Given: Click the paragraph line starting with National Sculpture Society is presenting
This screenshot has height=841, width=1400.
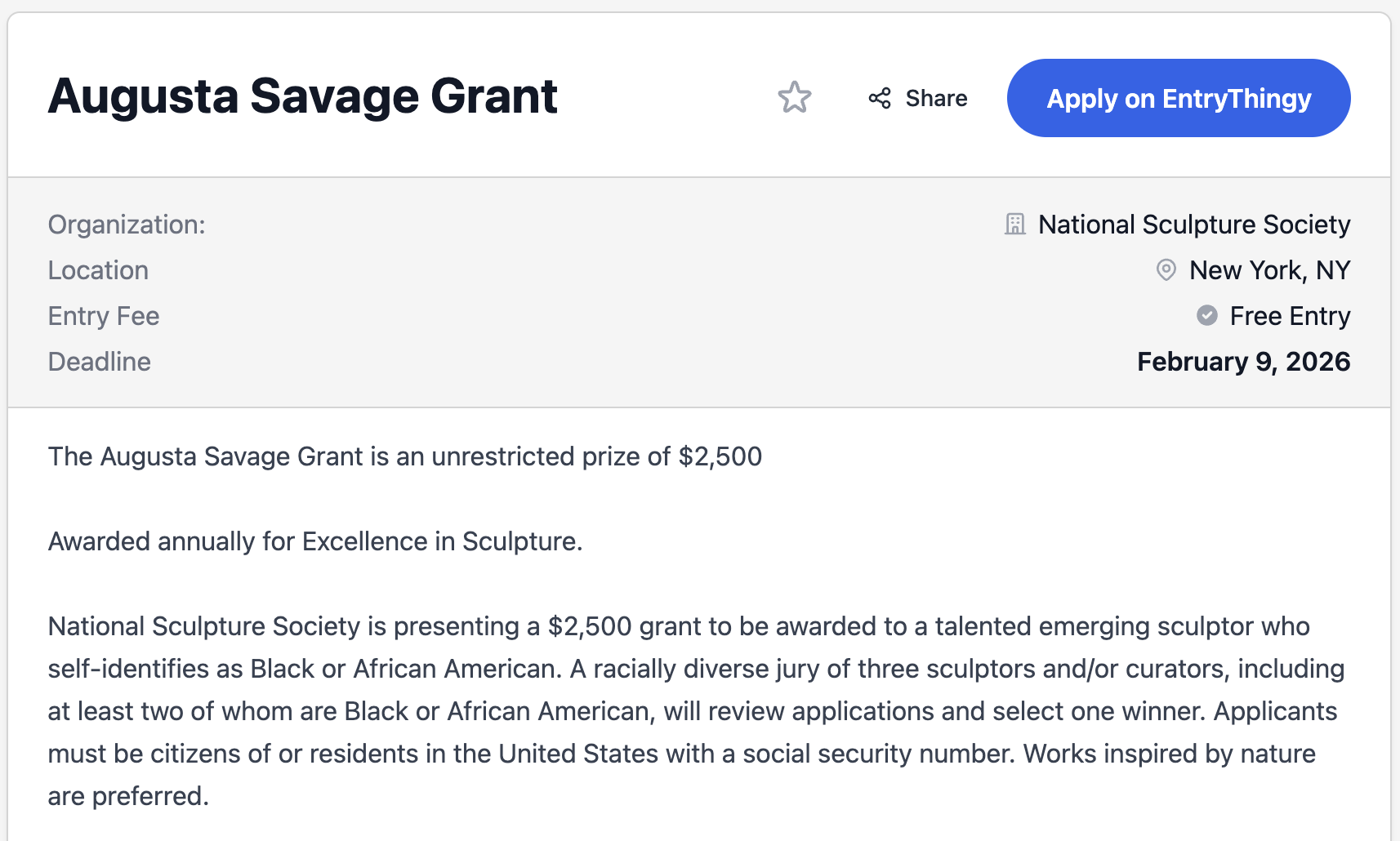Looking at the screenshot, I should 678,626.
